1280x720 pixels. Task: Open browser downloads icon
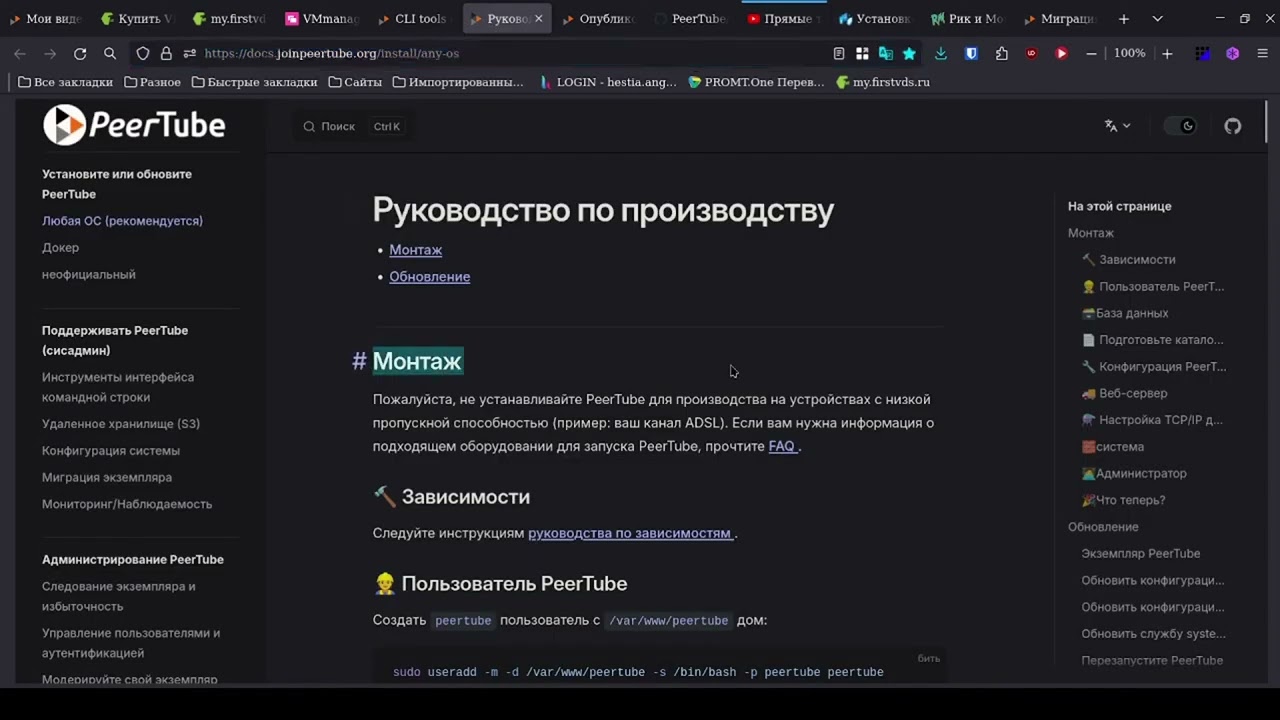(x=941, y=53)
